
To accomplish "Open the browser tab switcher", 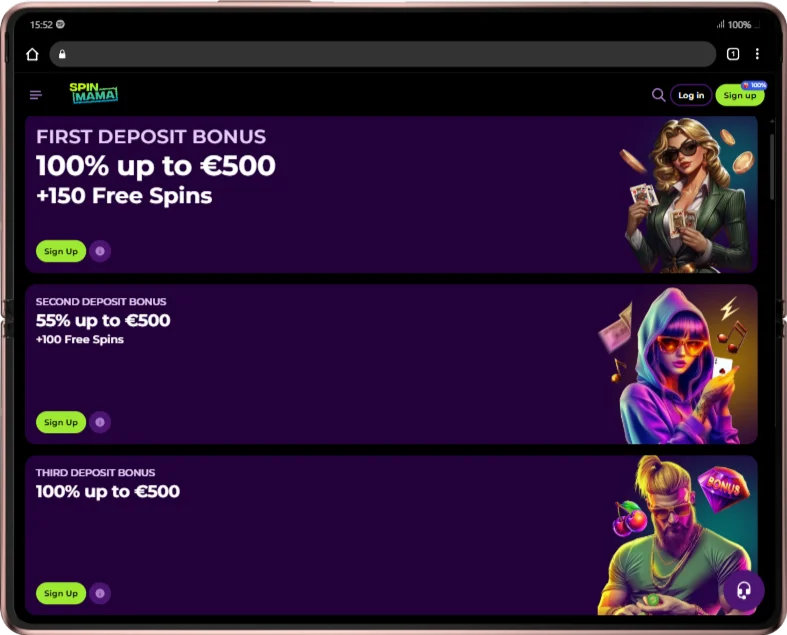I will click(x=733, y=54).
